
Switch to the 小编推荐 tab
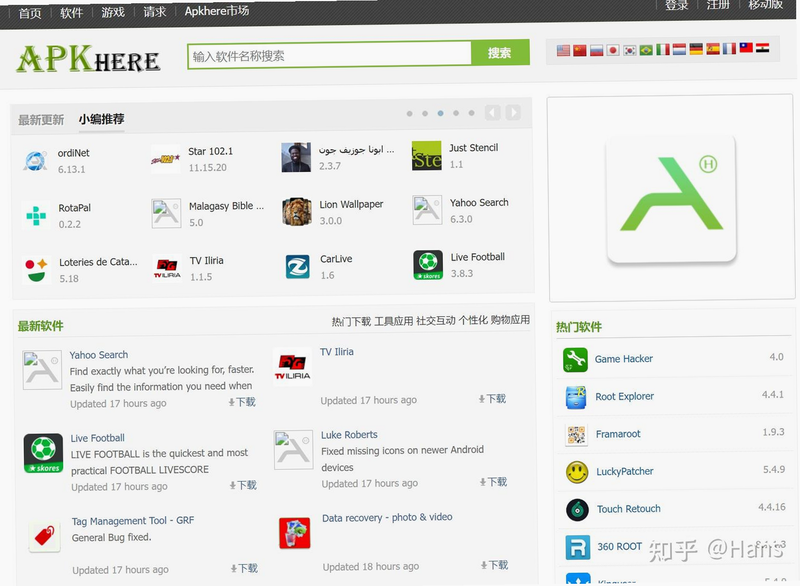tap(102, 119)
